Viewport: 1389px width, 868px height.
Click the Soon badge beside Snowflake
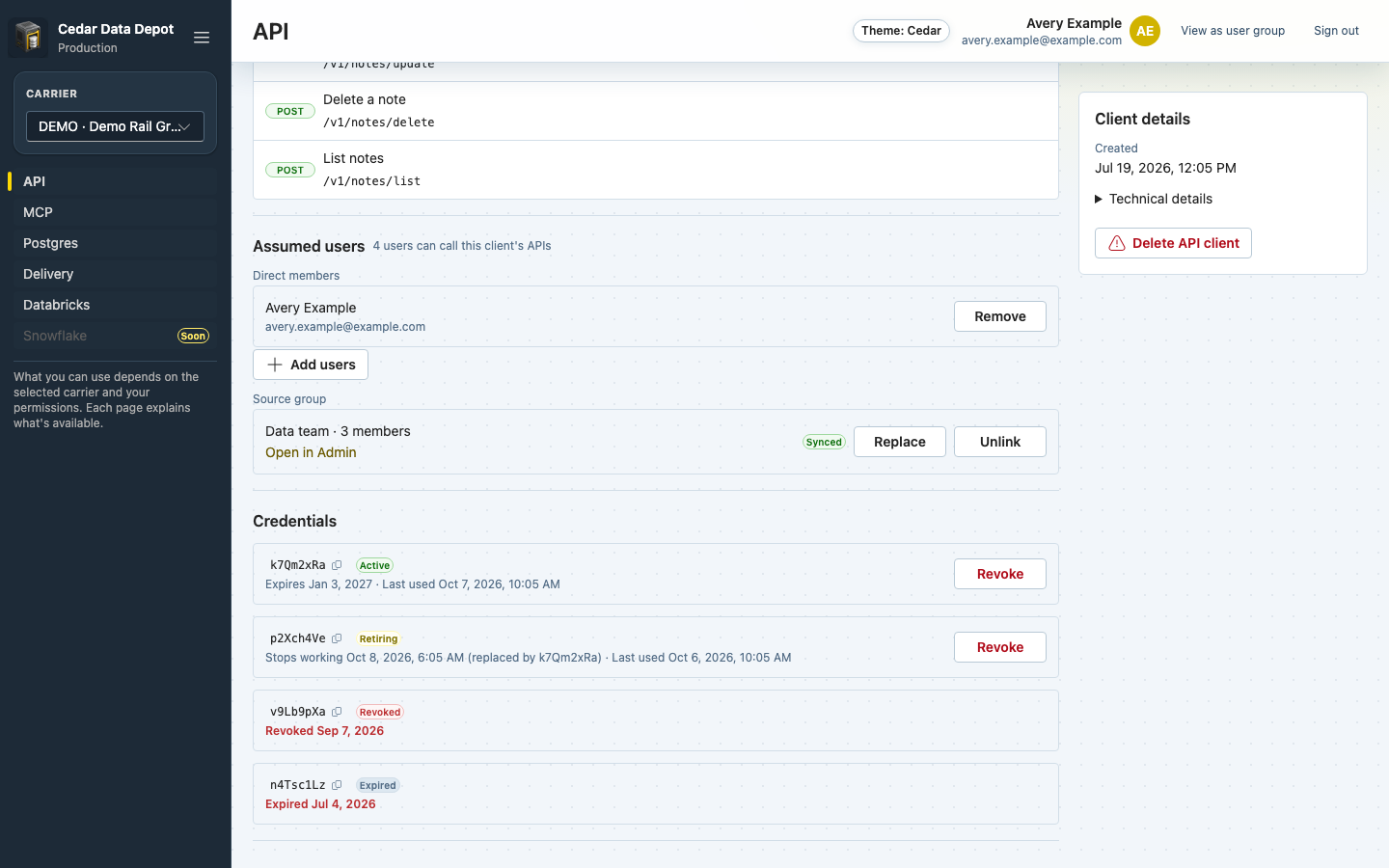point(193,336)
